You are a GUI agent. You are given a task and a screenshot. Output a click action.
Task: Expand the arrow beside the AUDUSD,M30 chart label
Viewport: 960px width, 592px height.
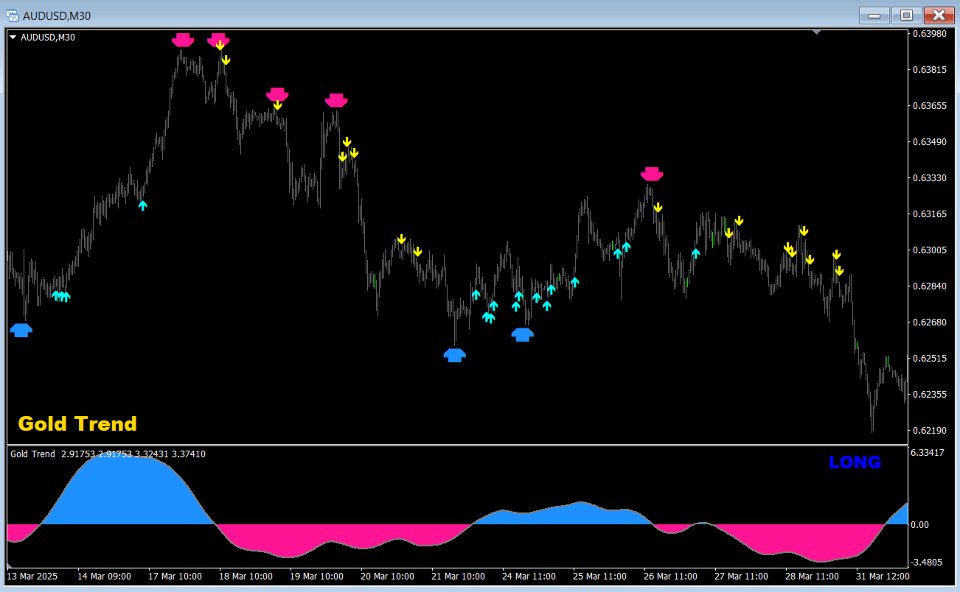coord(13,36)
